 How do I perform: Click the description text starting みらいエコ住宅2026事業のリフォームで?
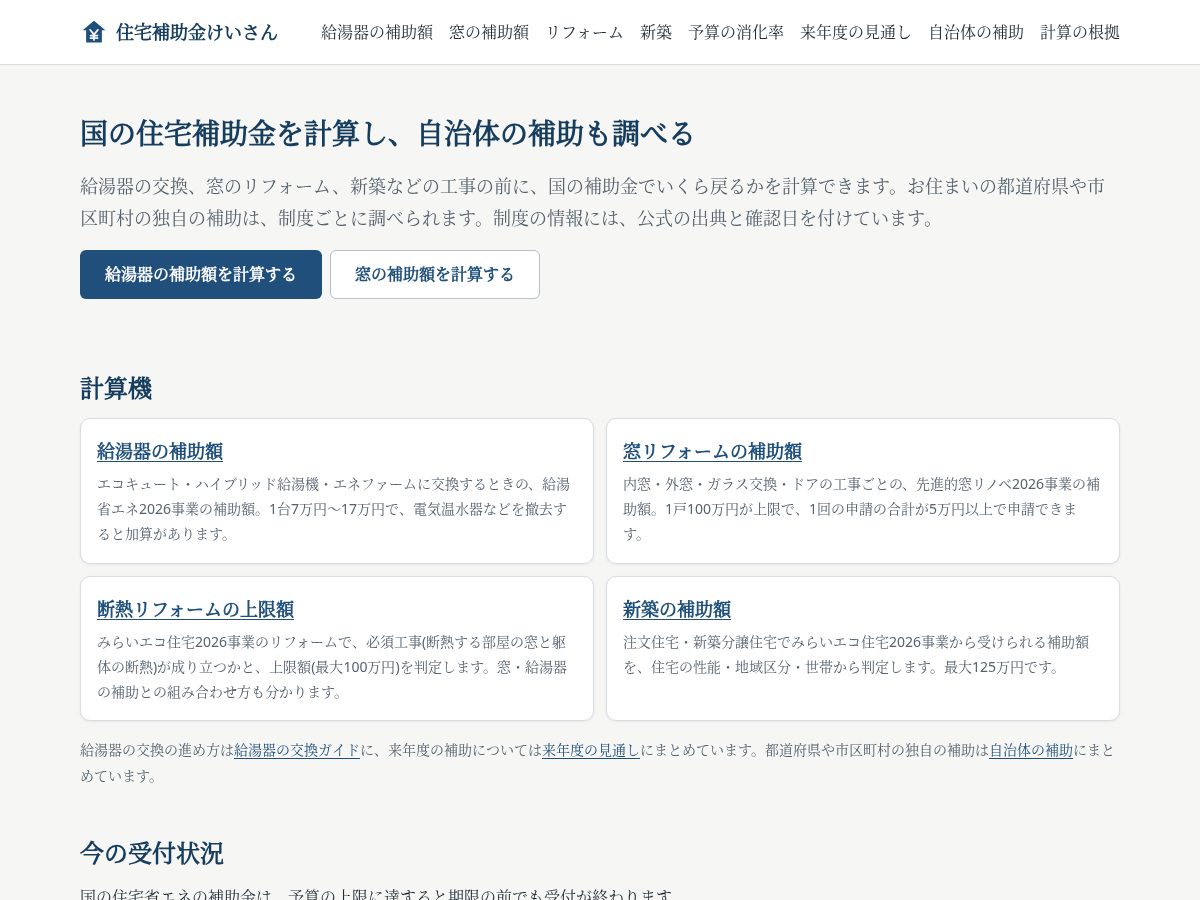pos(333,667)
